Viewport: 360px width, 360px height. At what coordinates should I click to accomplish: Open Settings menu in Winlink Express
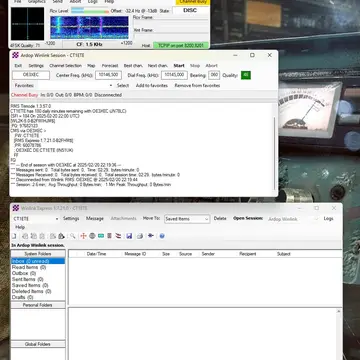coord(71,219)
